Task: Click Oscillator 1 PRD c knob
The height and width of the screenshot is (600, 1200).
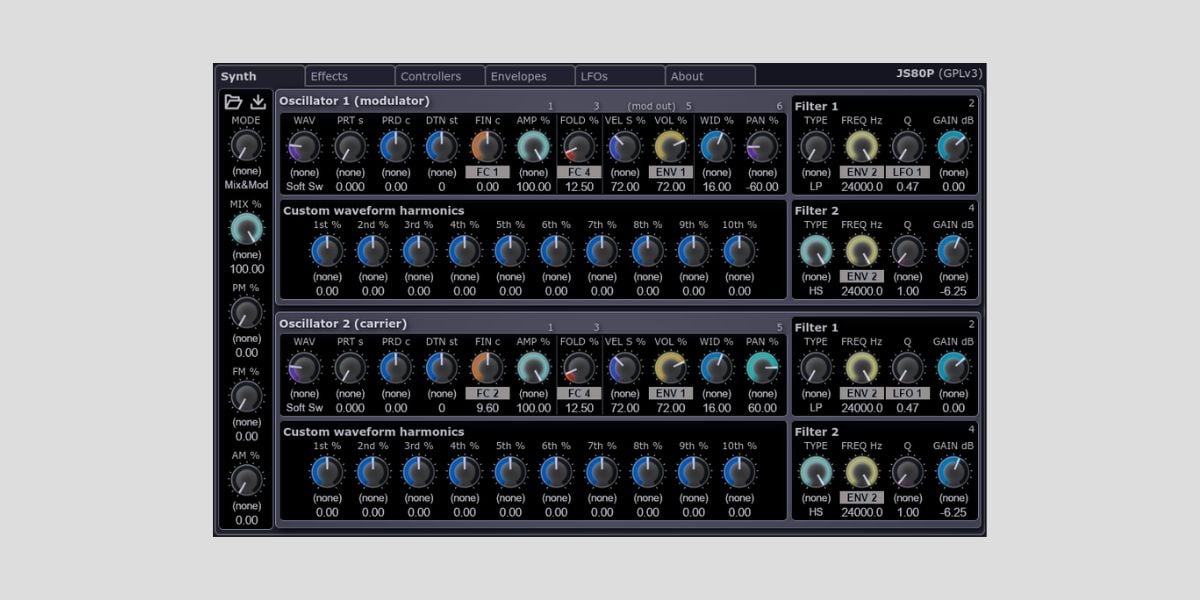Action: click(x=396, y=147)
